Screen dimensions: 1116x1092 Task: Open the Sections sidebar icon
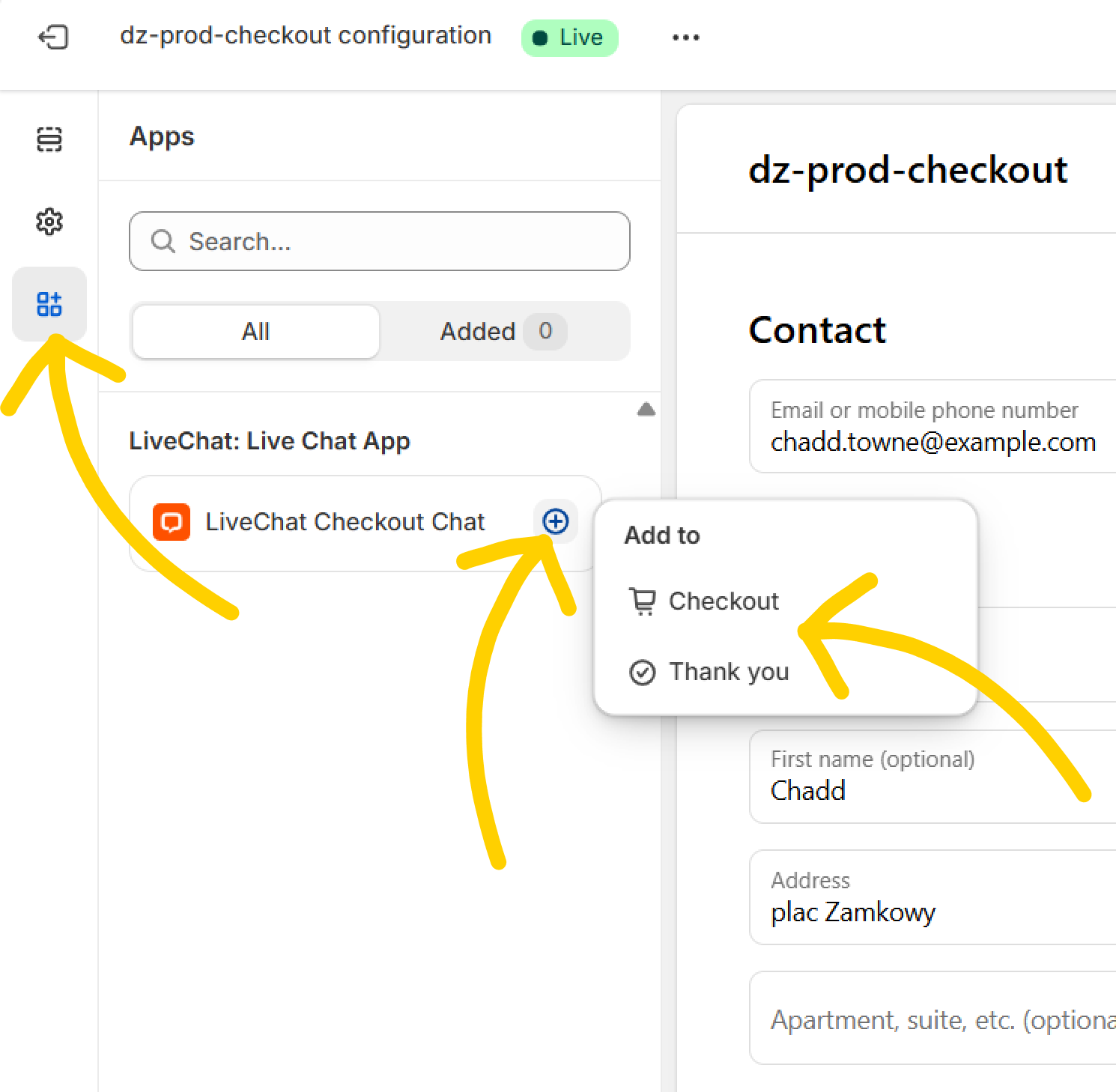click(x=49, y=139)
